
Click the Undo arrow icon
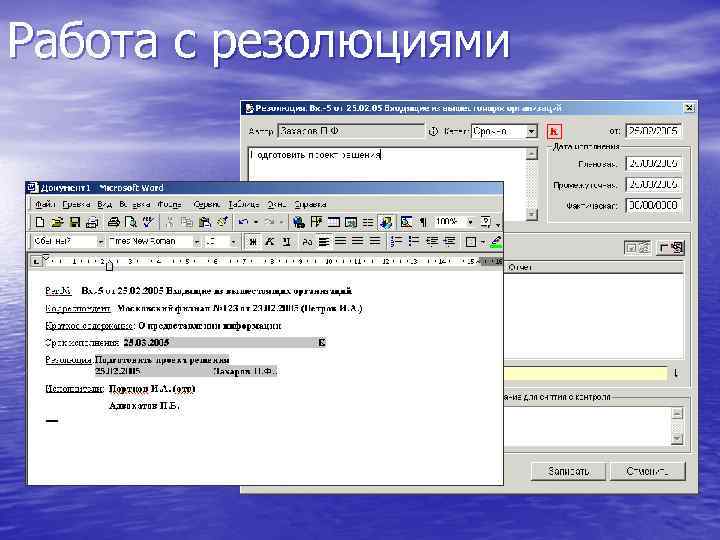click(244, 223)
